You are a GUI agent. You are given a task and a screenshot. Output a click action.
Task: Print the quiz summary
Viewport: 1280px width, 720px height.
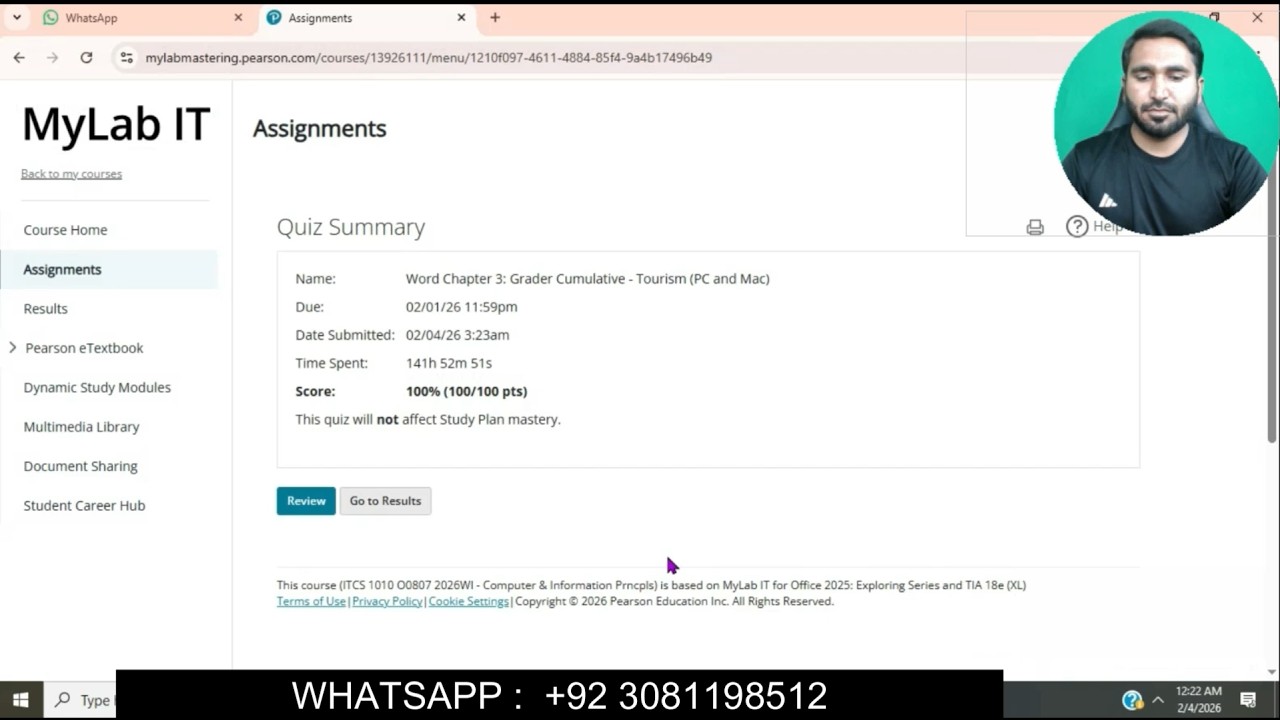click(1035, 227)
